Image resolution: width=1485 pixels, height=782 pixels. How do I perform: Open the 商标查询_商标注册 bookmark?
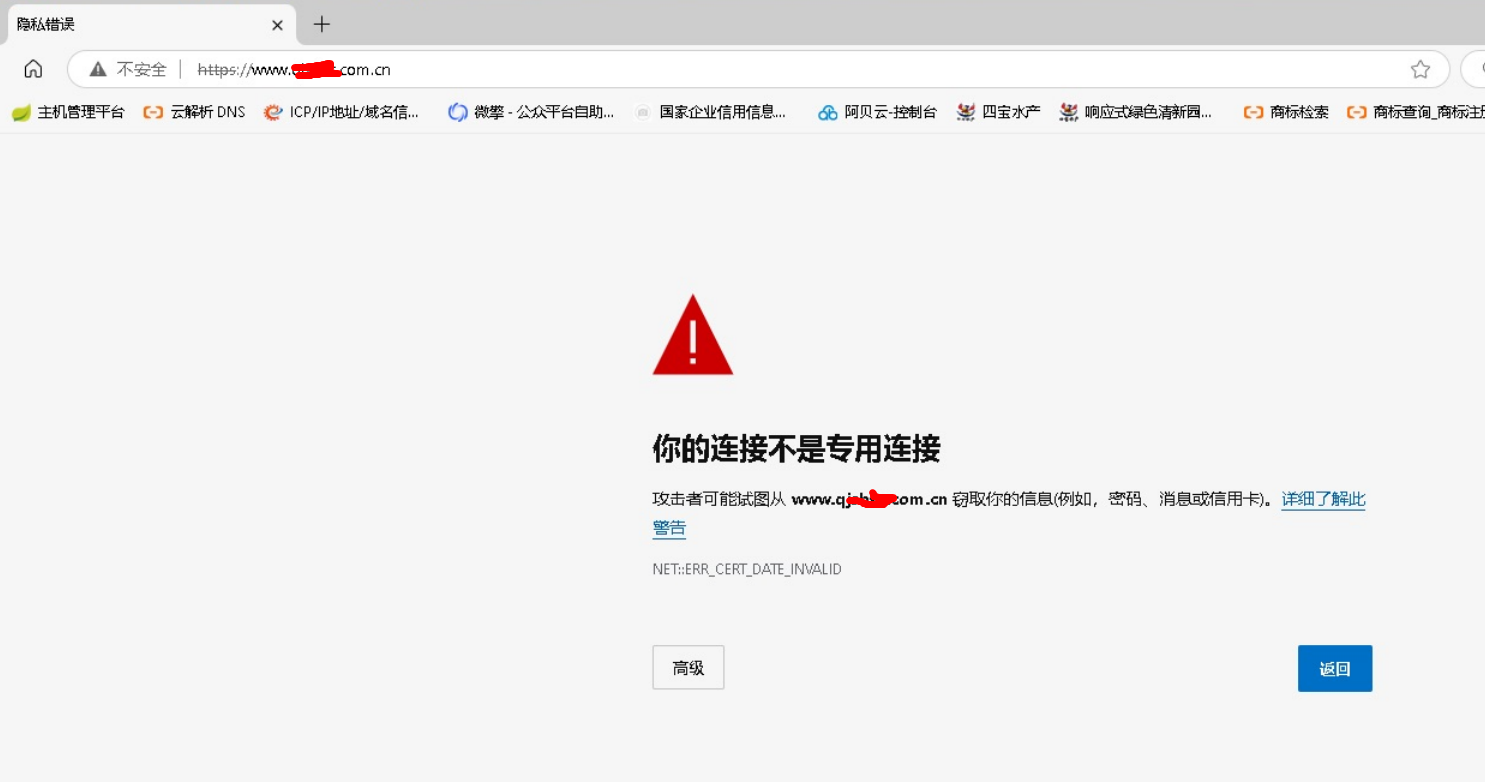[x=1420, y=112]
